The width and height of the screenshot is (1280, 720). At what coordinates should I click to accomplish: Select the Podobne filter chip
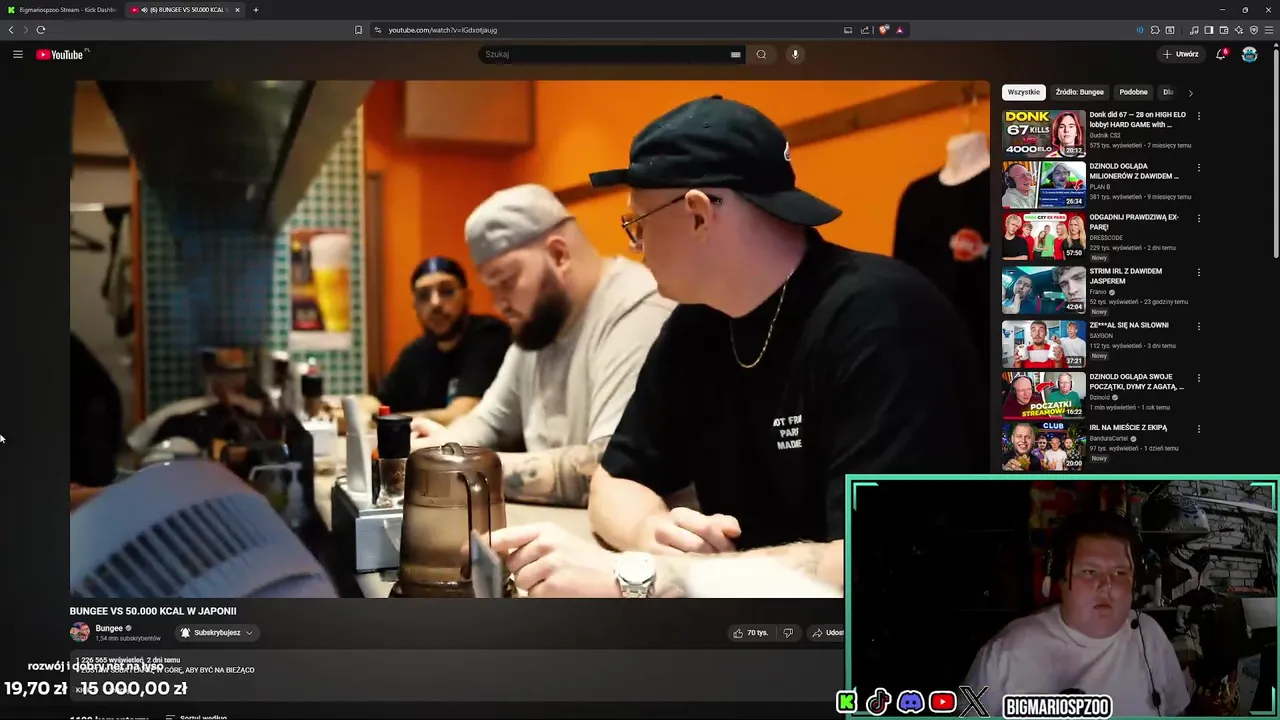point(1133,92)
